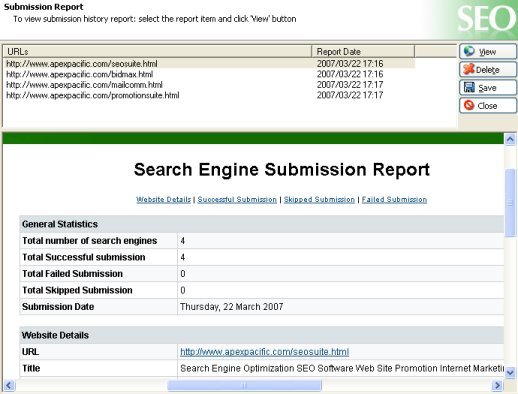The height and width of the screenshot is (394, 518).
Task: Click the Website Details section header
Action: (x=262, y=335)
